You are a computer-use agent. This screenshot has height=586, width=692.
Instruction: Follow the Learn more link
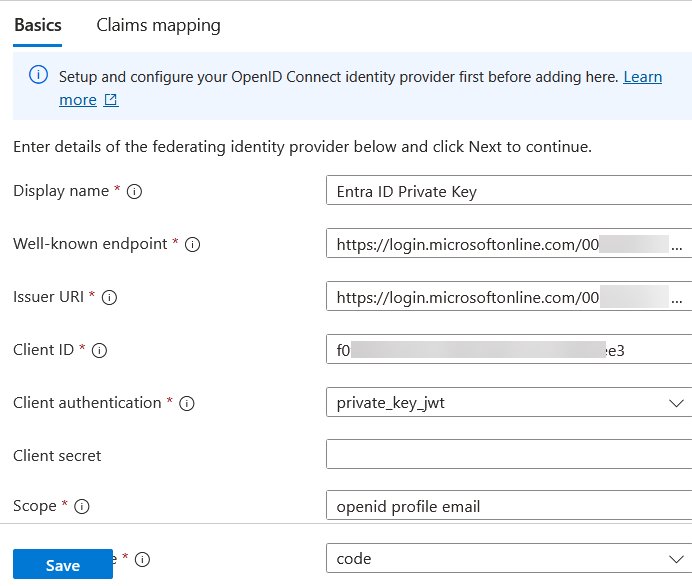point(643,77)
